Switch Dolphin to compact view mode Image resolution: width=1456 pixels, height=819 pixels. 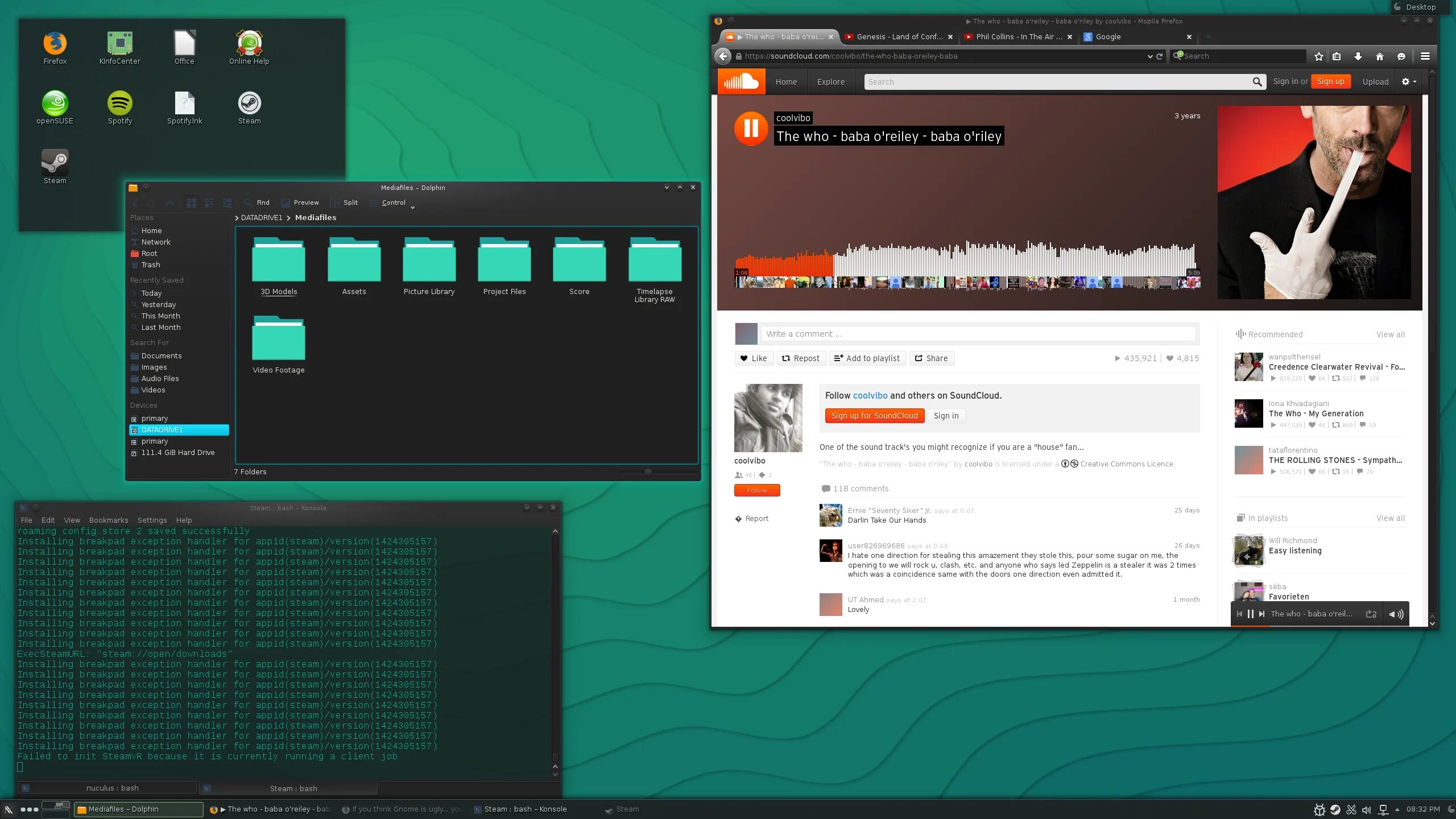coord(209,202)
